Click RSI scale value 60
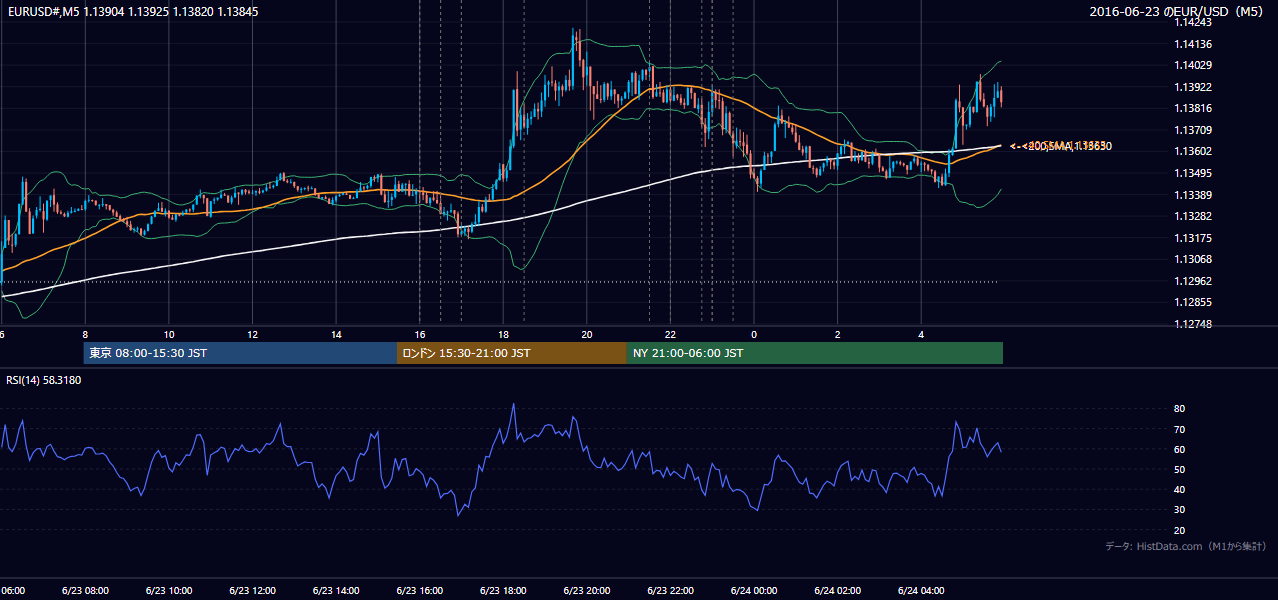 pyautogui.click(x=1179, y=449)
